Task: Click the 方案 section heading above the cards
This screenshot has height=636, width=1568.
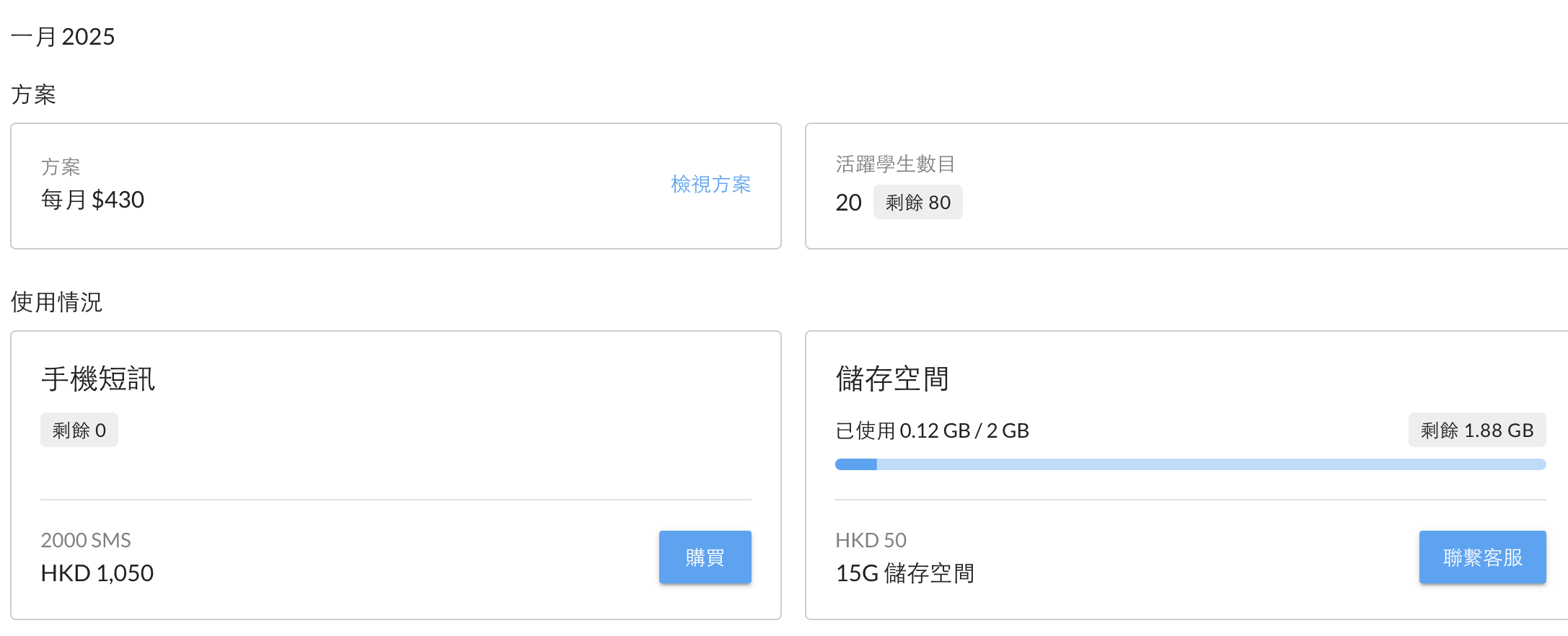Action: (33, 94)
